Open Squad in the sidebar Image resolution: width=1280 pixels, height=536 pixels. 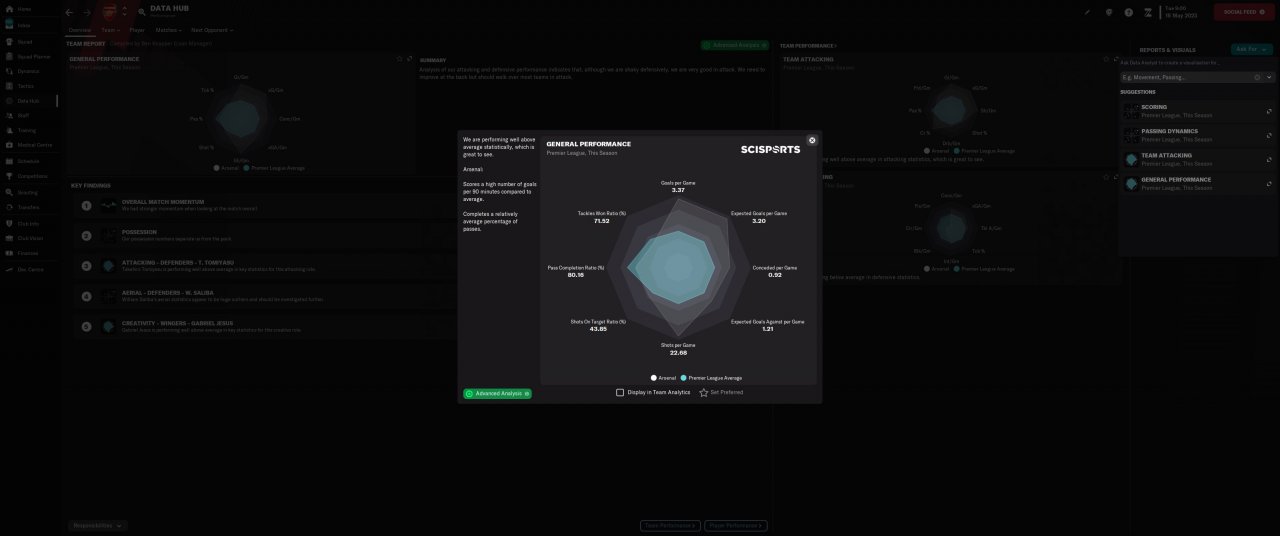pyautogui.click(x=28, y=42)
